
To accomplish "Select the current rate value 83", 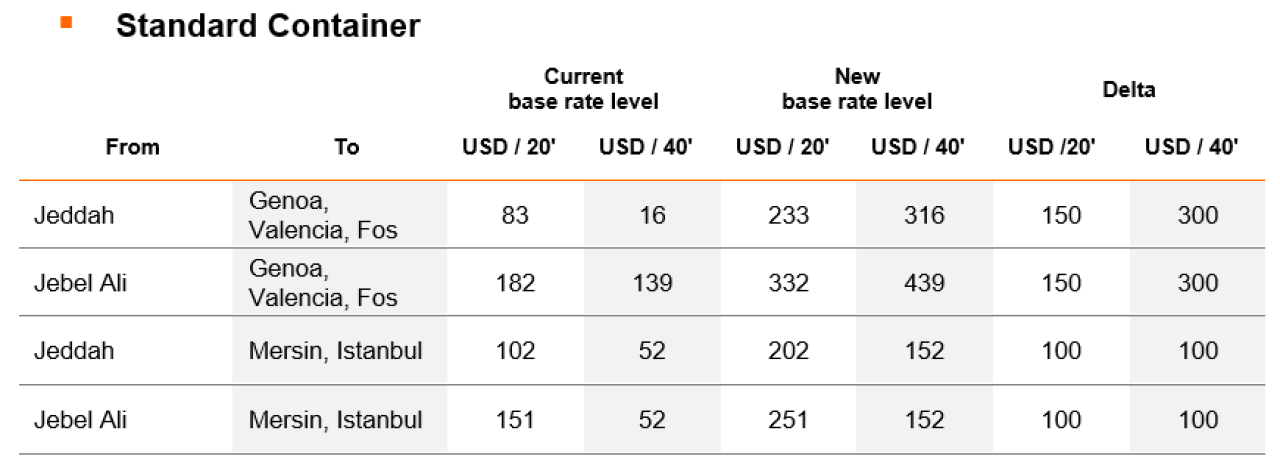I will click(515, 215).
